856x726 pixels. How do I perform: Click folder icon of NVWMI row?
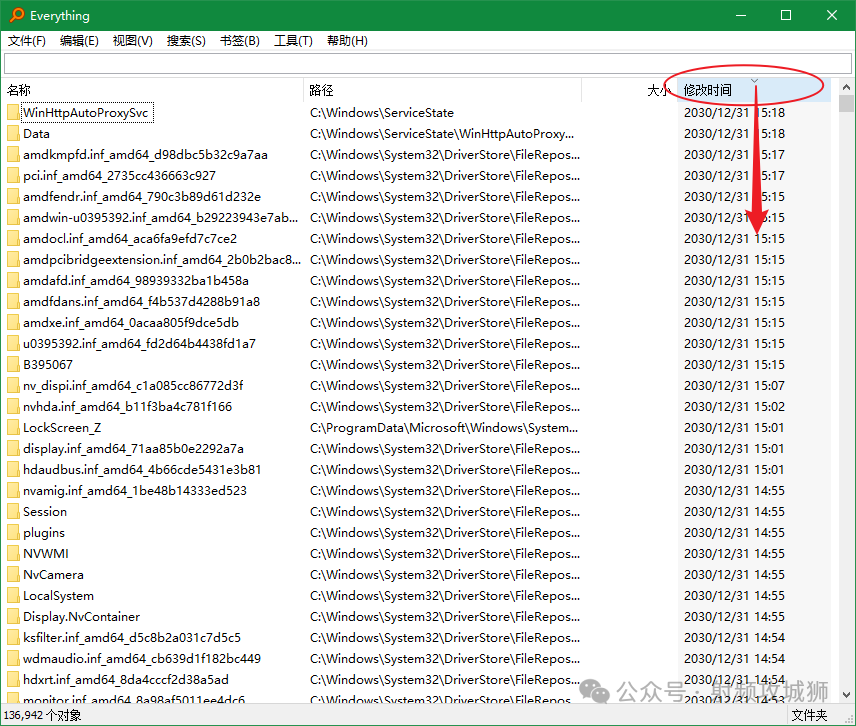tap(14, 554)
